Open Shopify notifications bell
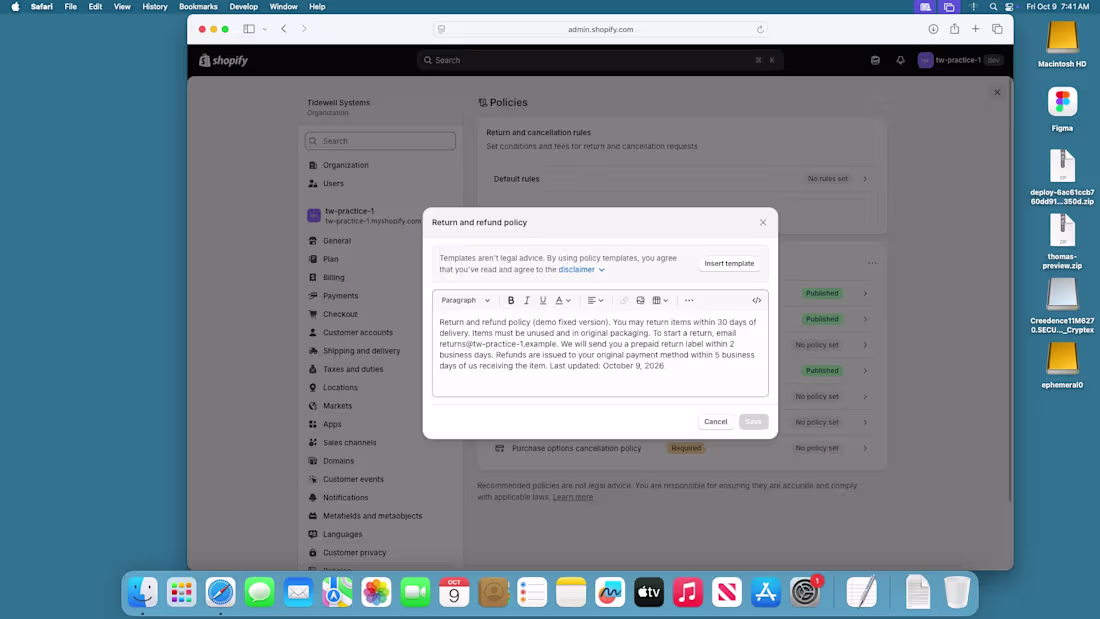 900,60
